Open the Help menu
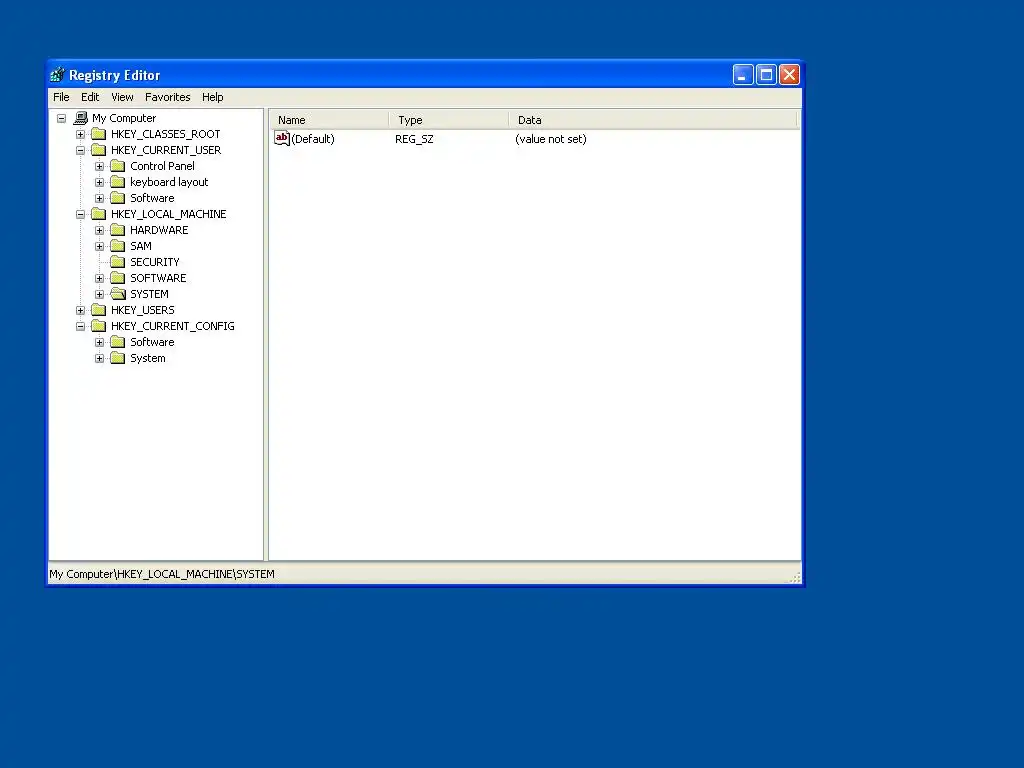This screenshot has height=768, width=1024. [212, 97]
